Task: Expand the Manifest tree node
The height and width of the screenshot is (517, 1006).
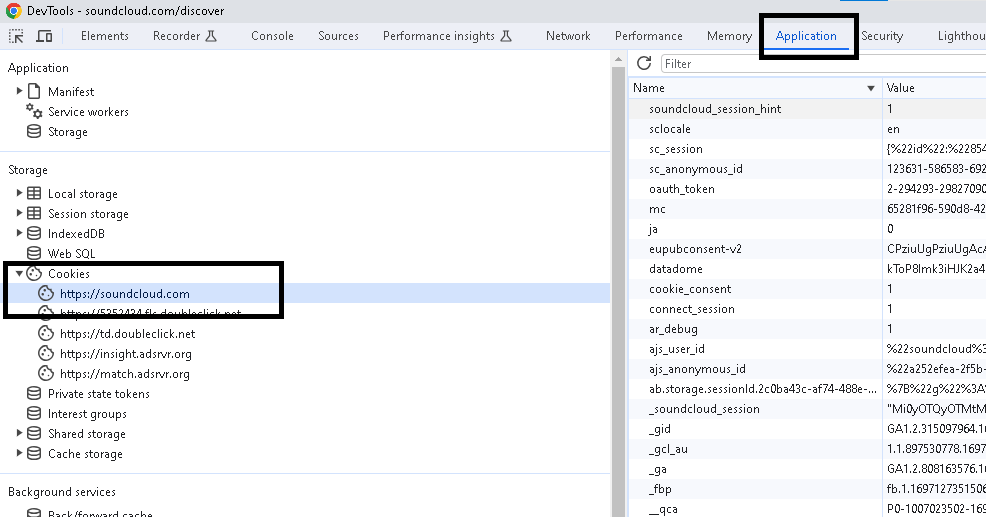Action: [19, 91]
